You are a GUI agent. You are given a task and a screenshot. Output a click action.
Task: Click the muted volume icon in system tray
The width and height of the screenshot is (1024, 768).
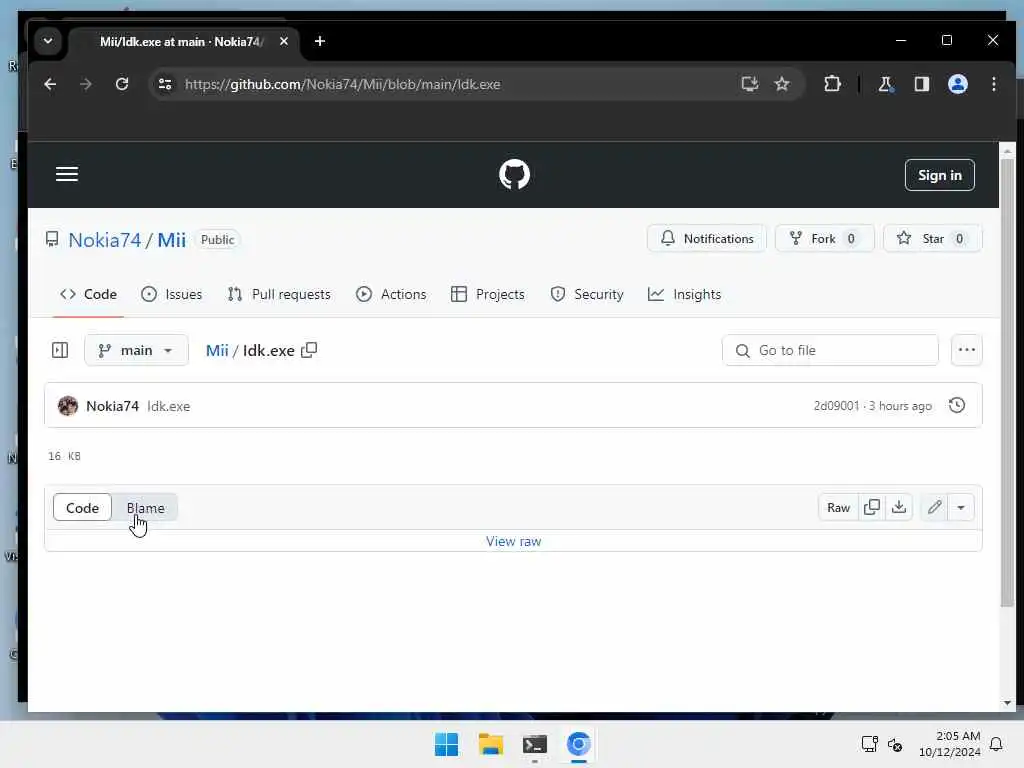895,744
